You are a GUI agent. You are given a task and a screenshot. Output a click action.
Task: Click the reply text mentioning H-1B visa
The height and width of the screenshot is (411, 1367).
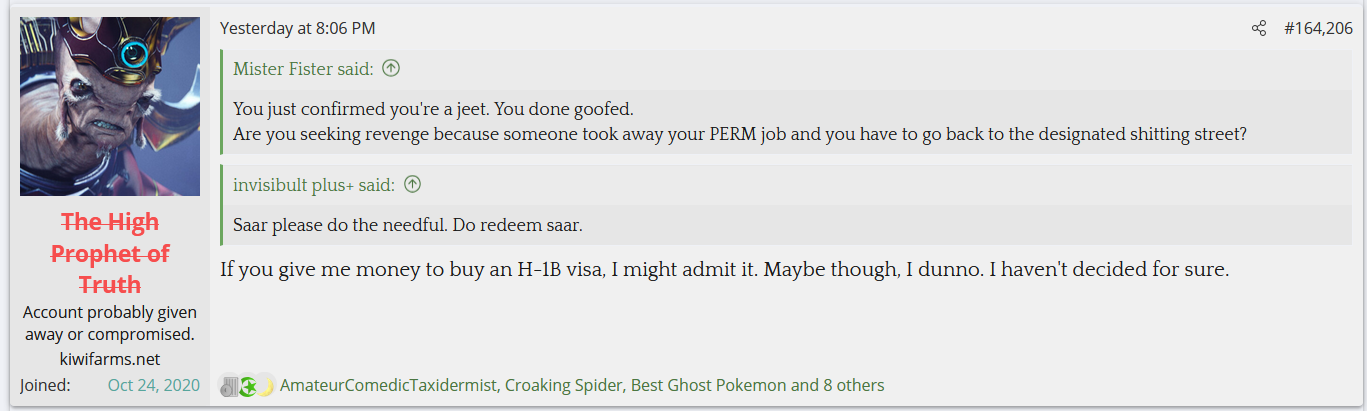pyautogui.click(x=724, y=269)
